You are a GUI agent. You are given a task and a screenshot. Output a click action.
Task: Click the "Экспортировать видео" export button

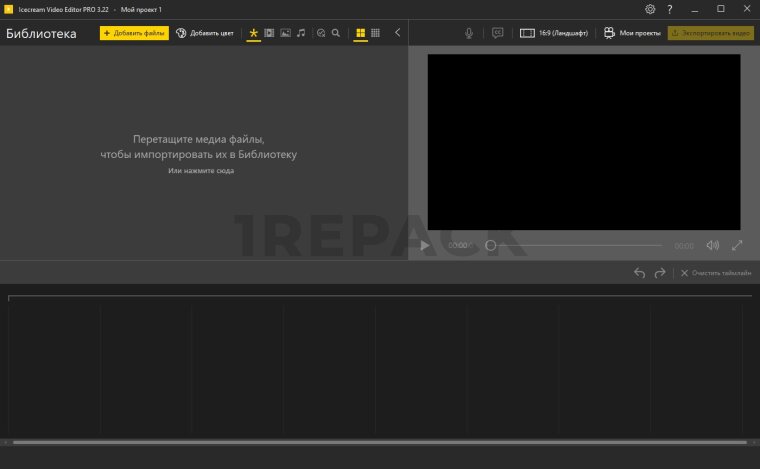click(x=710, y=33)
